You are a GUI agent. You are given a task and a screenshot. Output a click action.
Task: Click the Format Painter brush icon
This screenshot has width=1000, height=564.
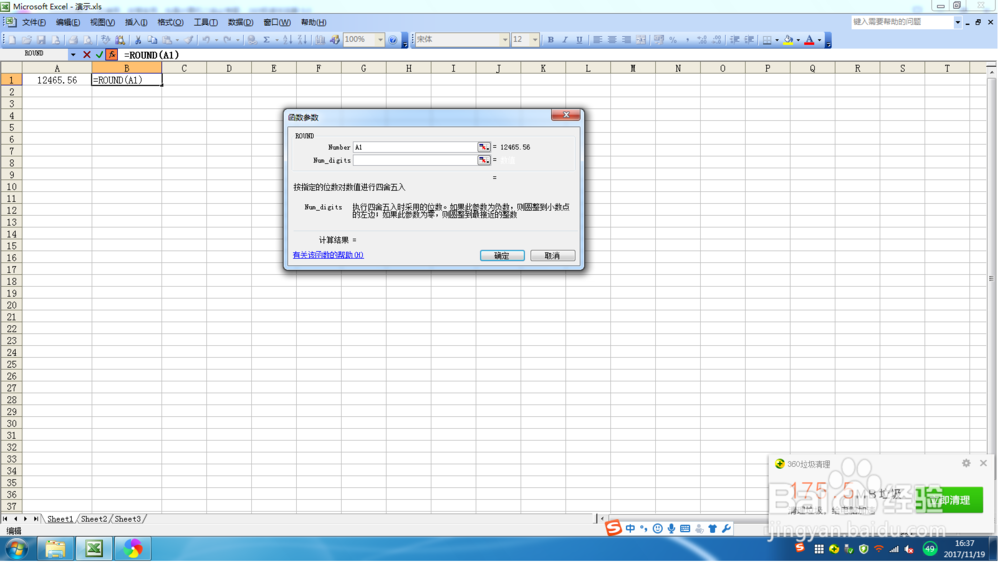189,40
